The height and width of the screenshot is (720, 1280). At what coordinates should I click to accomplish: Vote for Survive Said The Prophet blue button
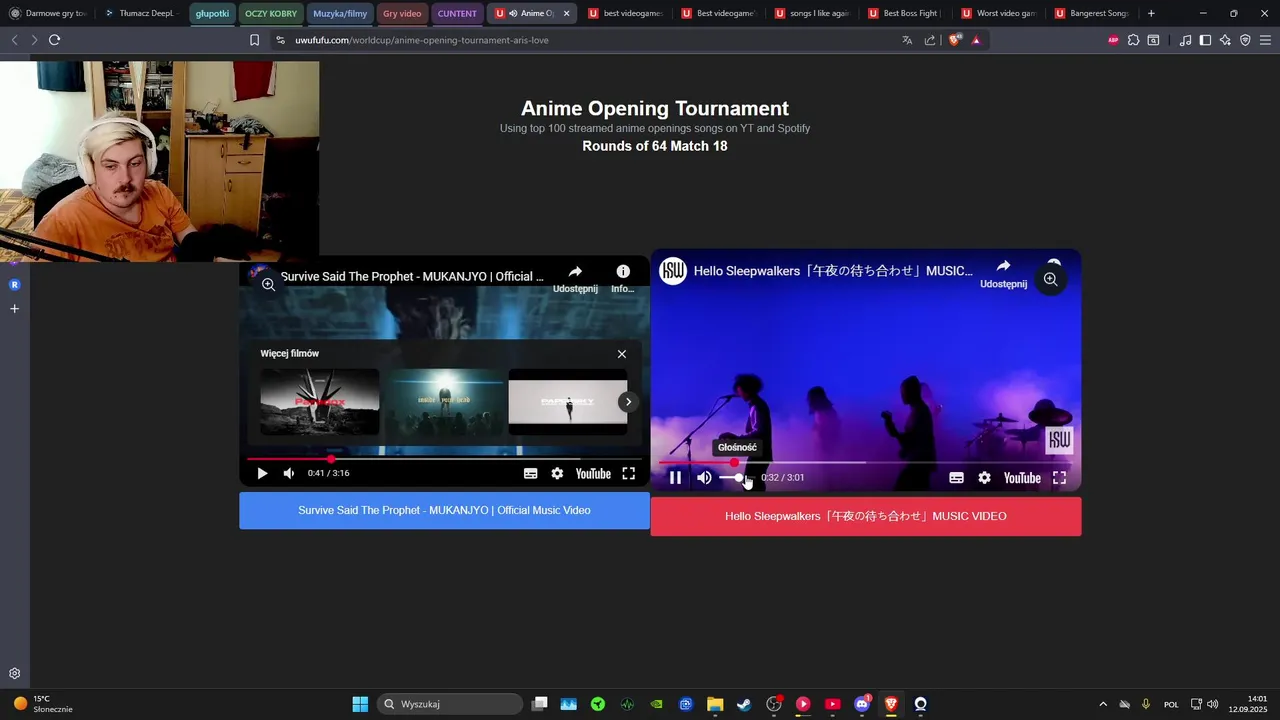click(444, 510)
